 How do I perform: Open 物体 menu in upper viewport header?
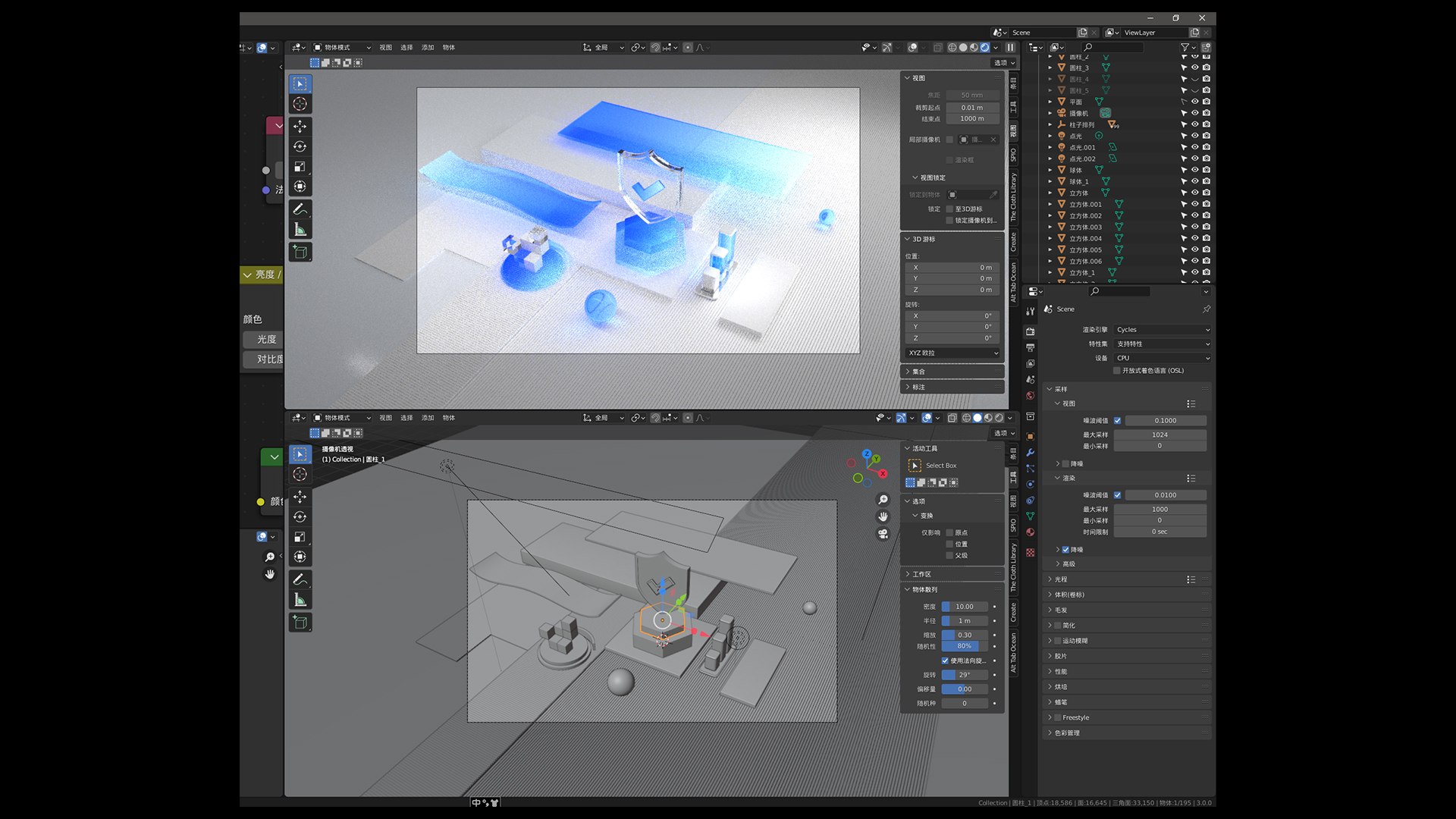coord(449,47)
